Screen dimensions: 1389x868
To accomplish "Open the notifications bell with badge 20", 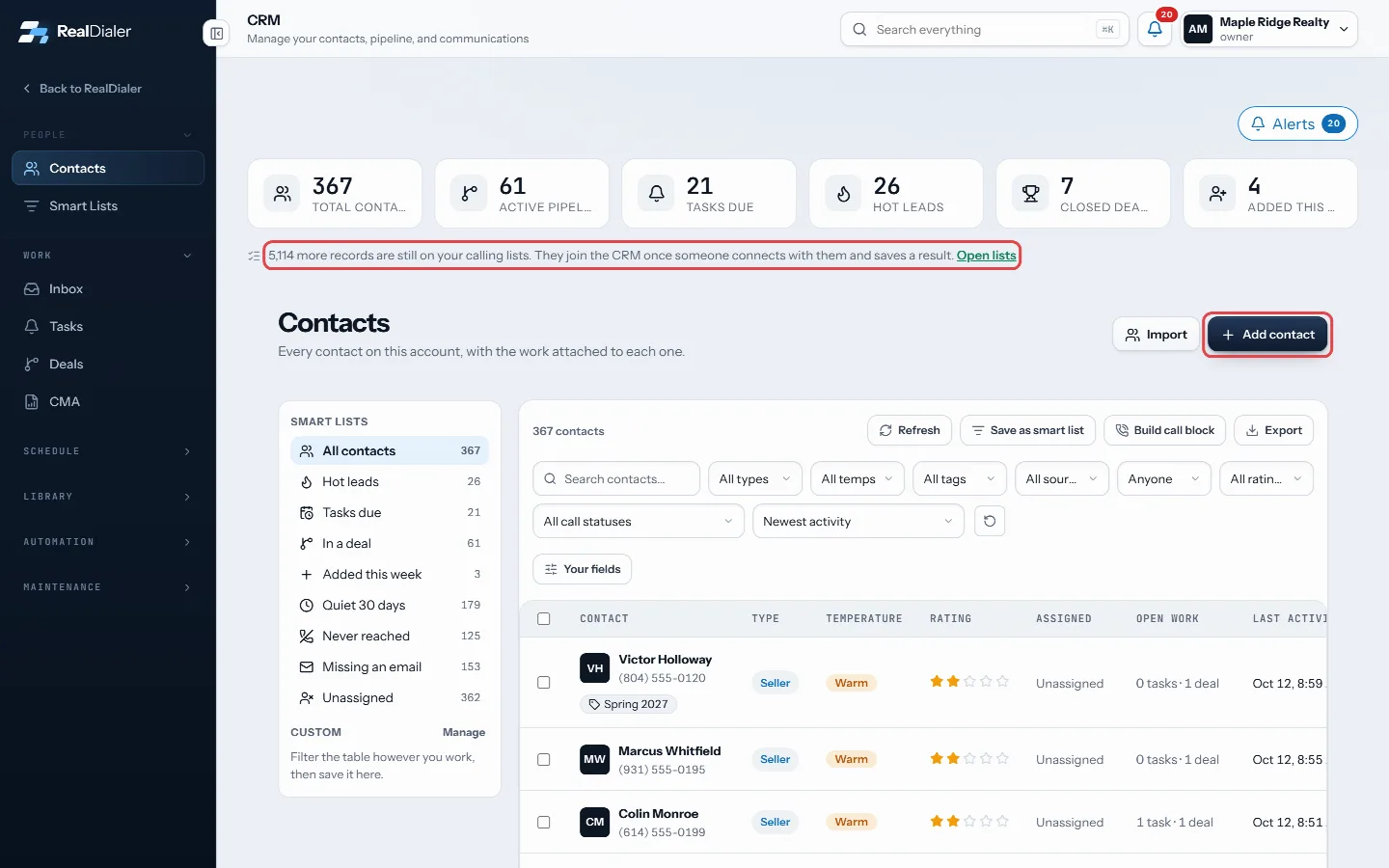I will pos(1155,29).
